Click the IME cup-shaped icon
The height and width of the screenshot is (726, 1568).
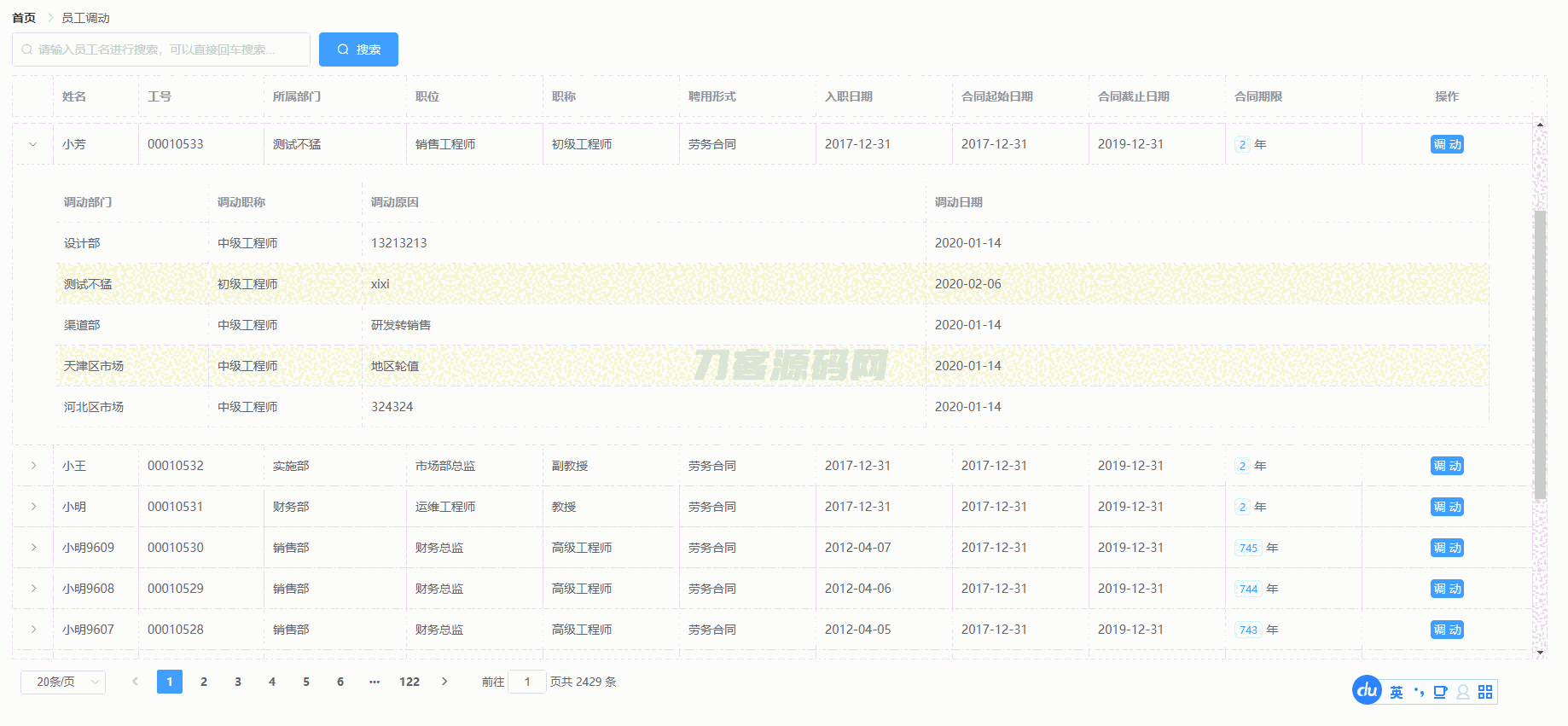[1440, 692]
